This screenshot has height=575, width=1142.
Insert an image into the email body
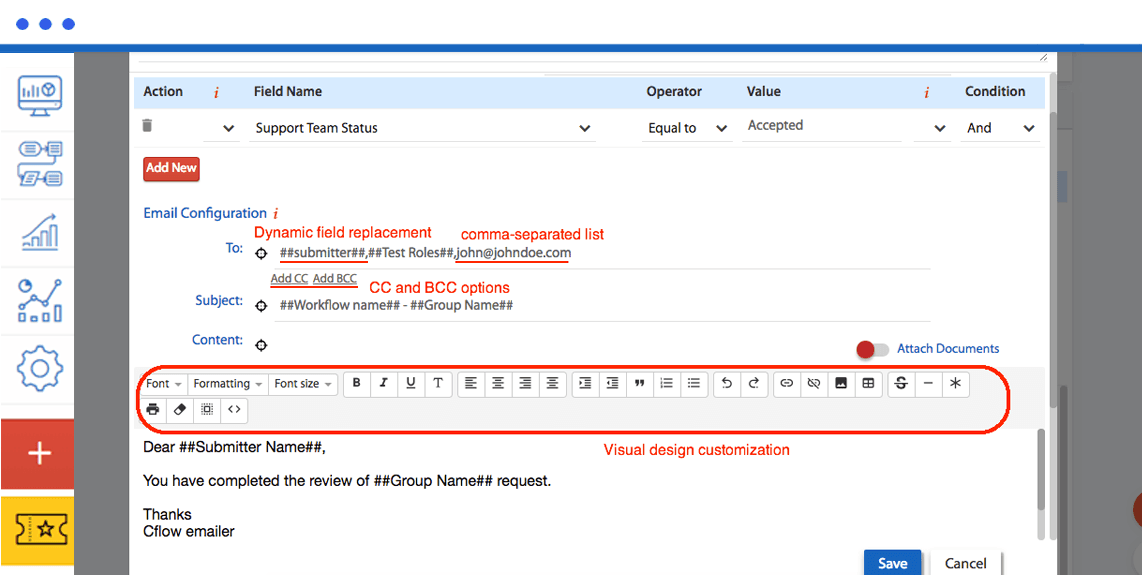tap(841, 383)
